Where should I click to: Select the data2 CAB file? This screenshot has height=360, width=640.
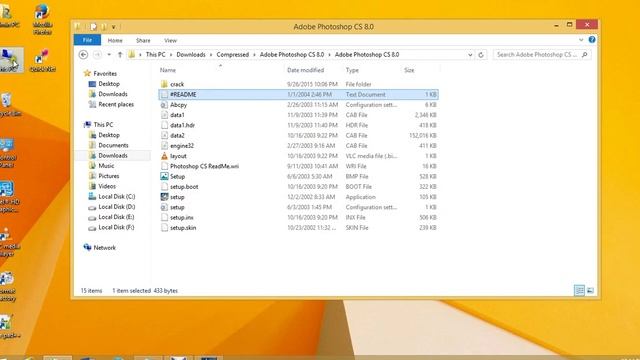(x=298, y=136)
